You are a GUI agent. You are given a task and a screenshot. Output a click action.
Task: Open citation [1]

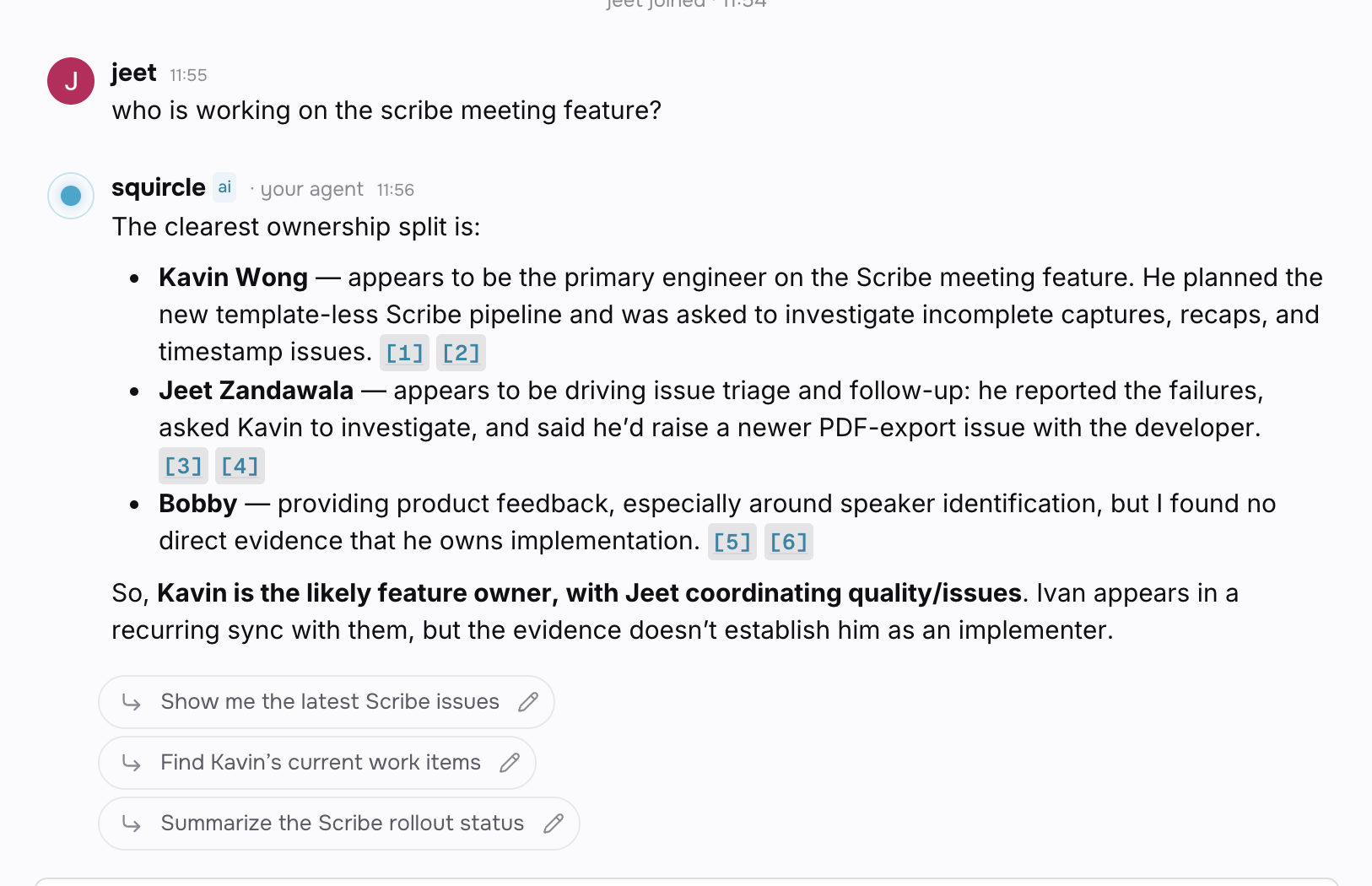point(404,353)
